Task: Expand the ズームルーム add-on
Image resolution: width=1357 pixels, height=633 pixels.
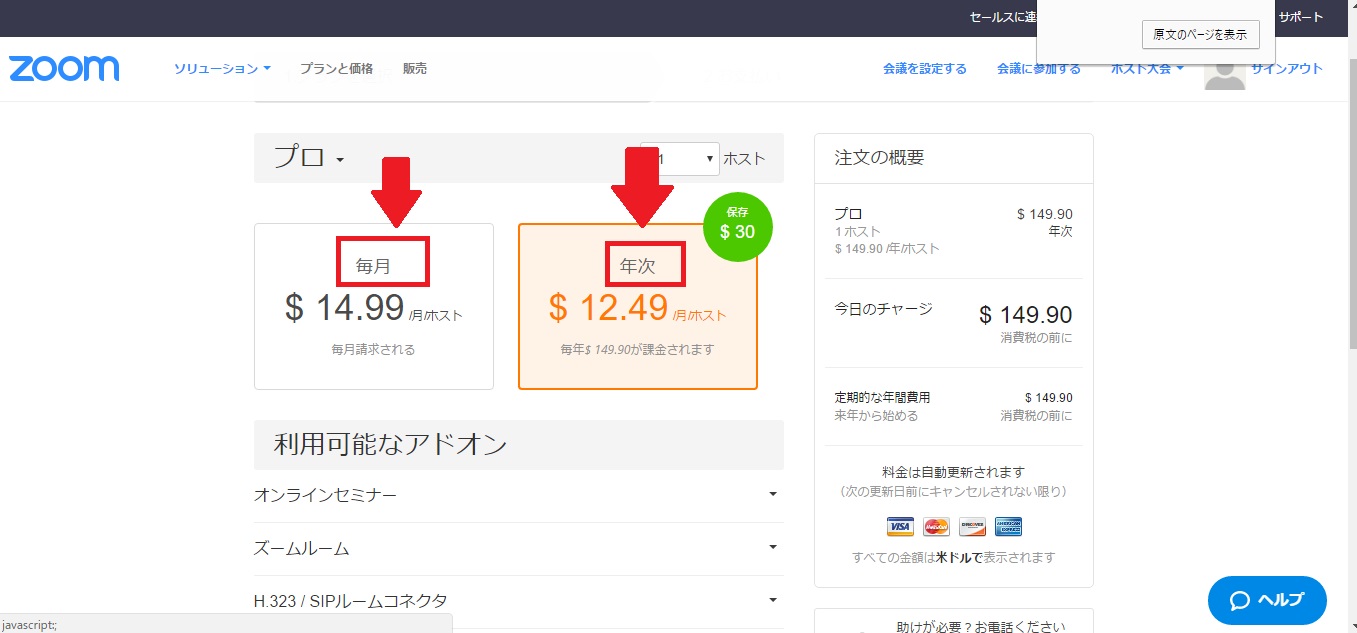Action: (x=518, y=548)
